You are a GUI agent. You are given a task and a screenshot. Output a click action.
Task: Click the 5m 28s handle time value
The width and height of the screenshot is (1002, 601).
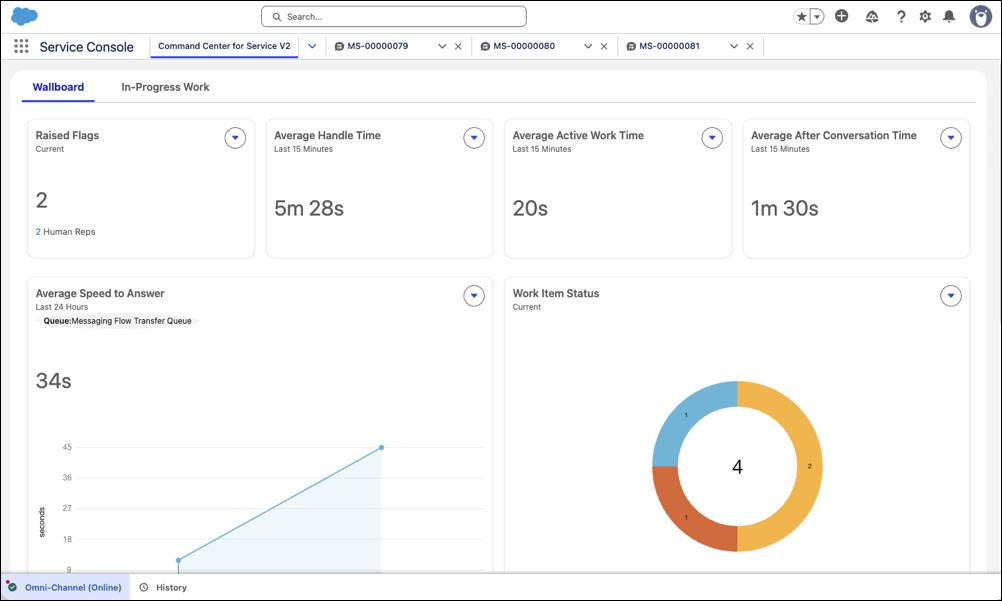click(309, 208)
